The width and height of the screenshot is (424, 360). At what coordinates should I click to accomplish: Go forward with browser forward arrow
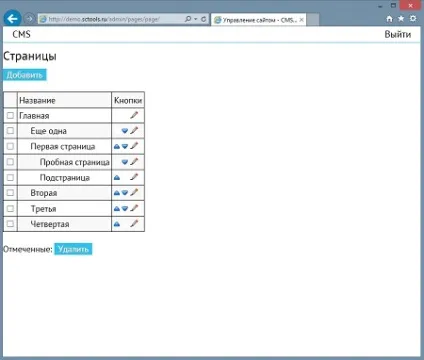pyautogui.click(x=30, y=19)
